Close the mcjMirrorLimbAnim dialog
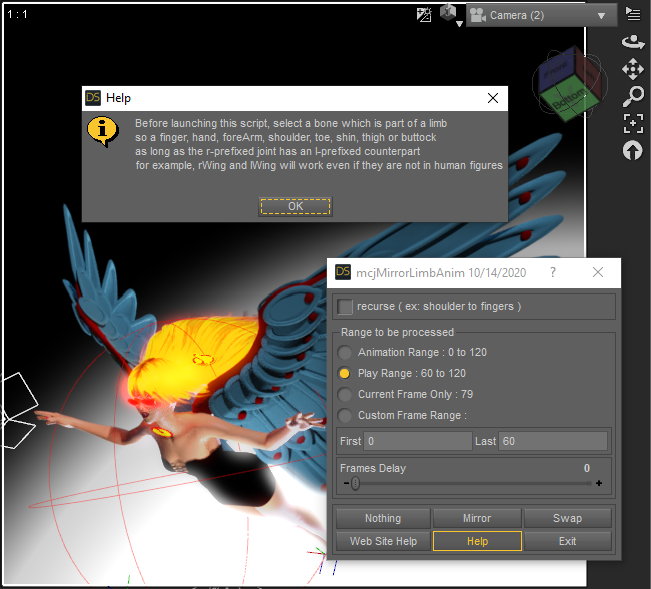 598,272
